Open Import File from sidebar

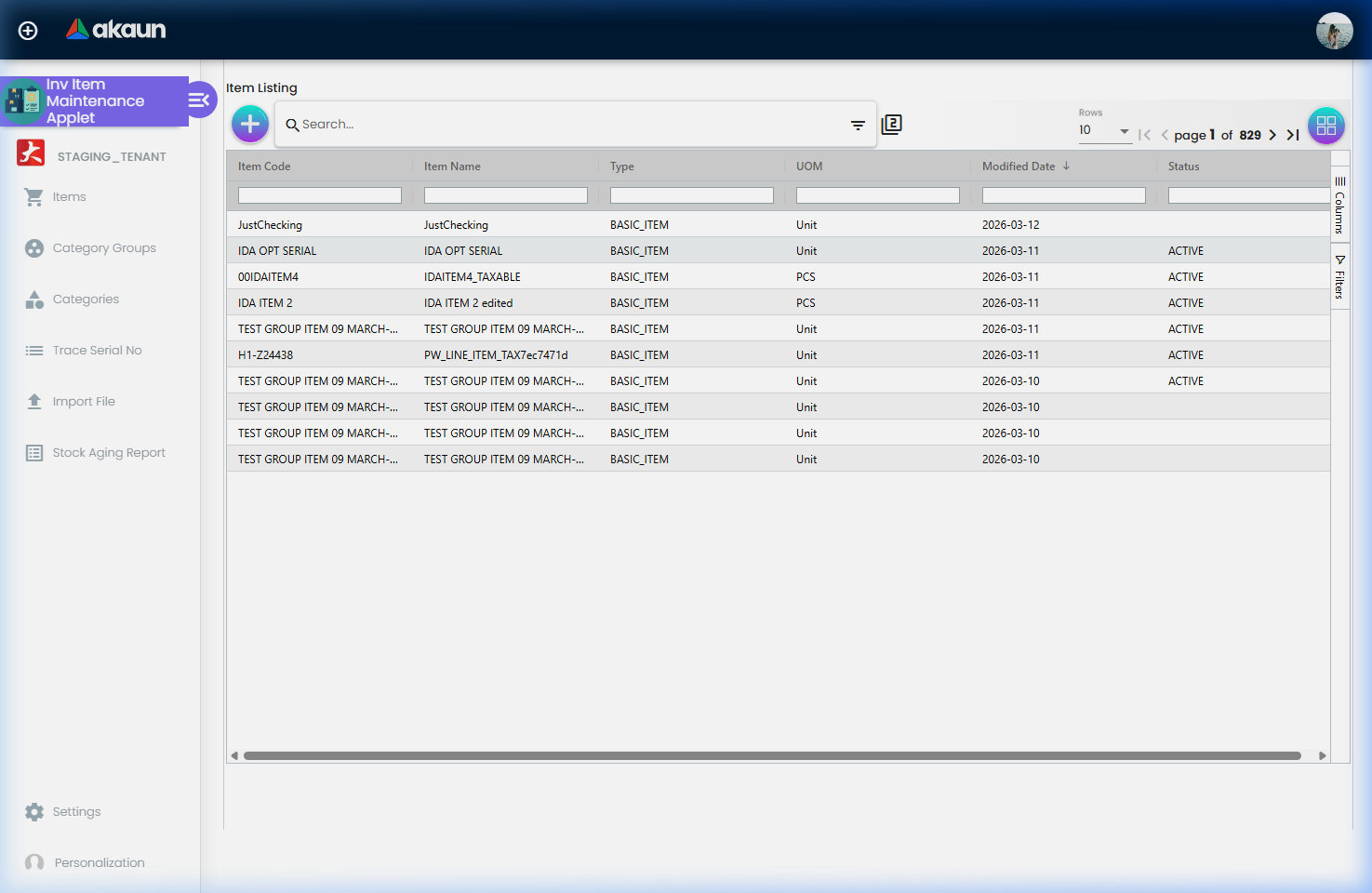point(84,402)
